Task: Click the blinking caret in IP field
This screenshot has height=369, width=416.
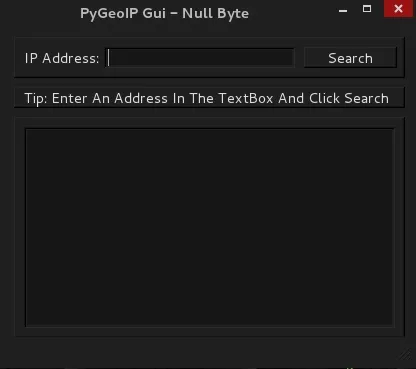Action: [108, 58]
